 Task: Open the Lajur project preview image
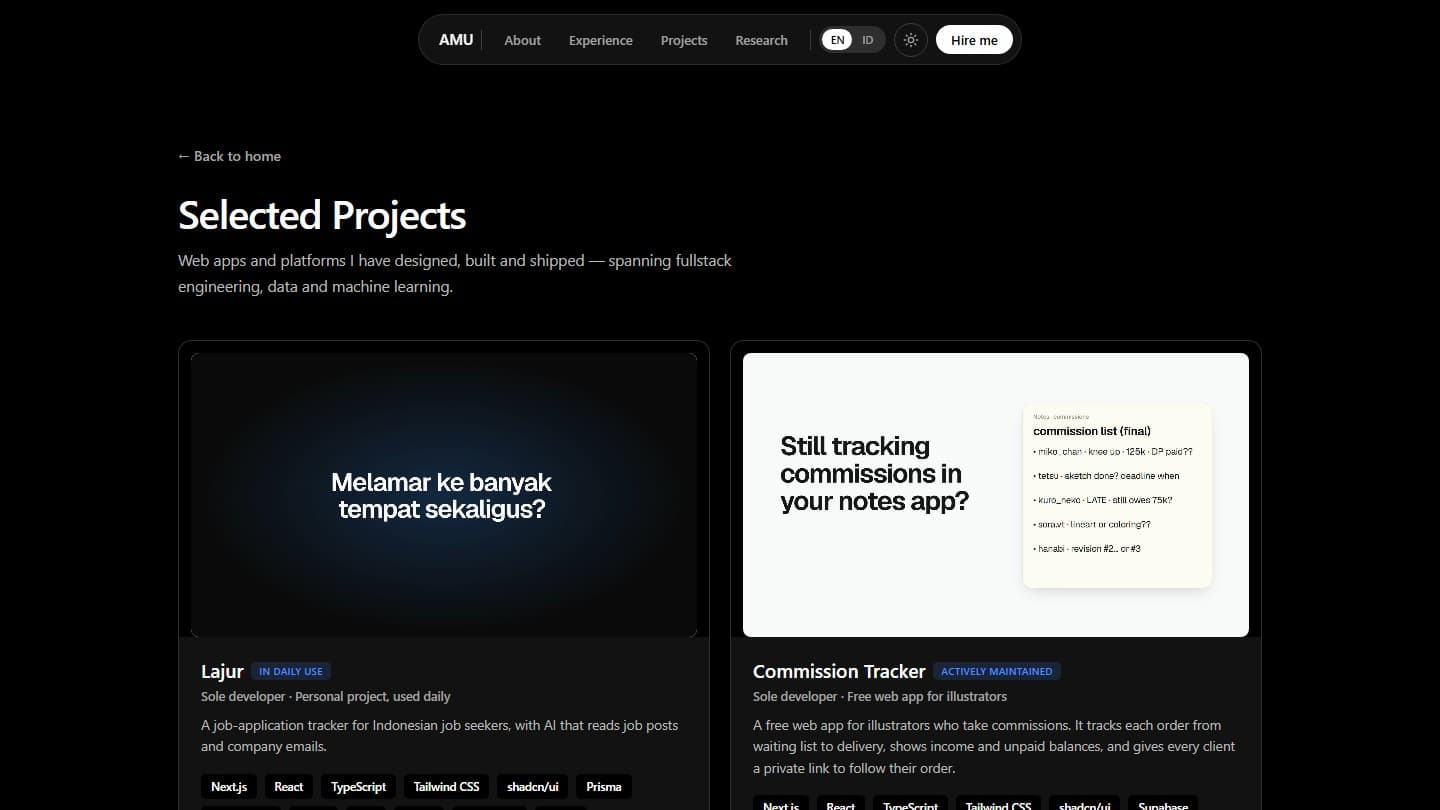(444, 495)
